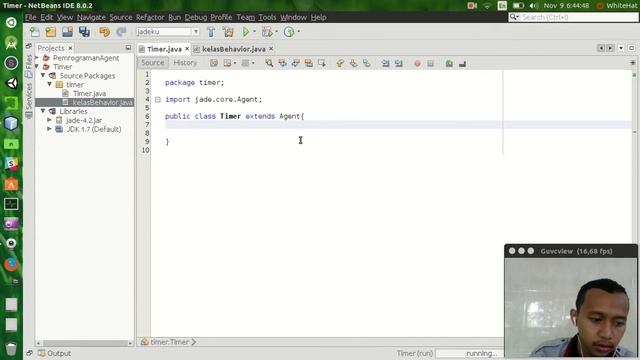640x360 pixels.
Task: Open the Debug Project dropdown arrow
Action: click(276, 32)
